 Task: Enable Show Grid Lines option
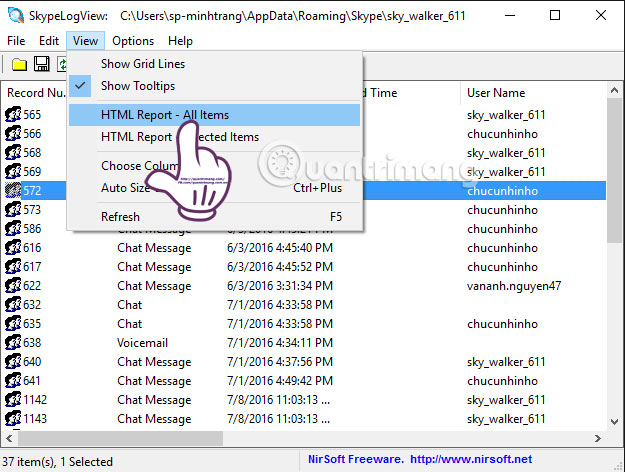(x=214, y=64)
